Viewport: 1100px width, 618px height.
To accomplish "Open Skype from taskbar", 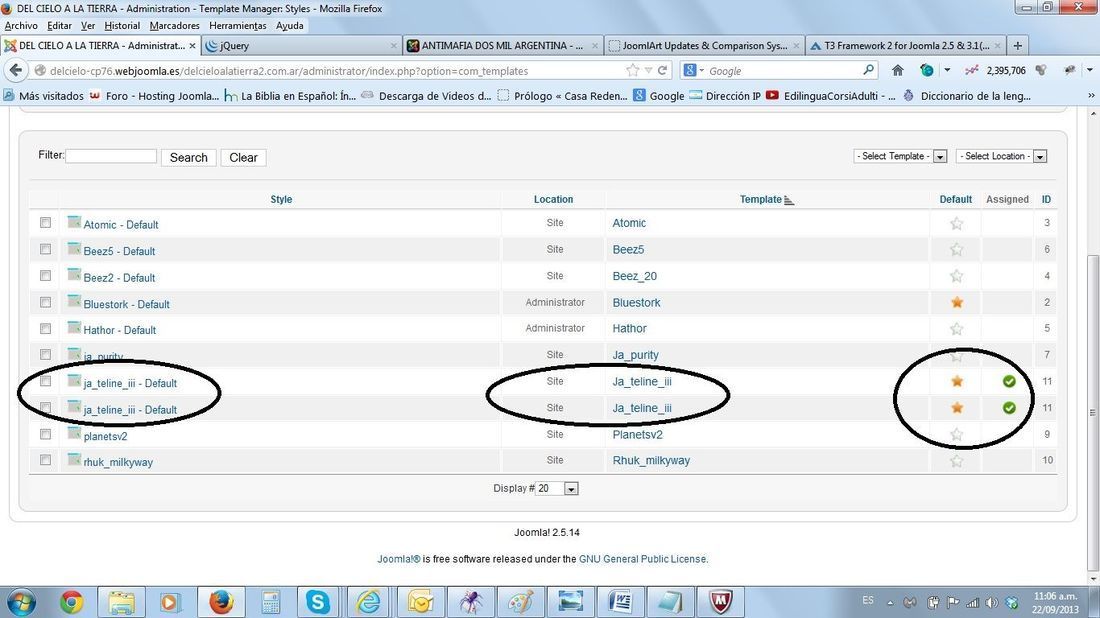I will coord(318,602).
